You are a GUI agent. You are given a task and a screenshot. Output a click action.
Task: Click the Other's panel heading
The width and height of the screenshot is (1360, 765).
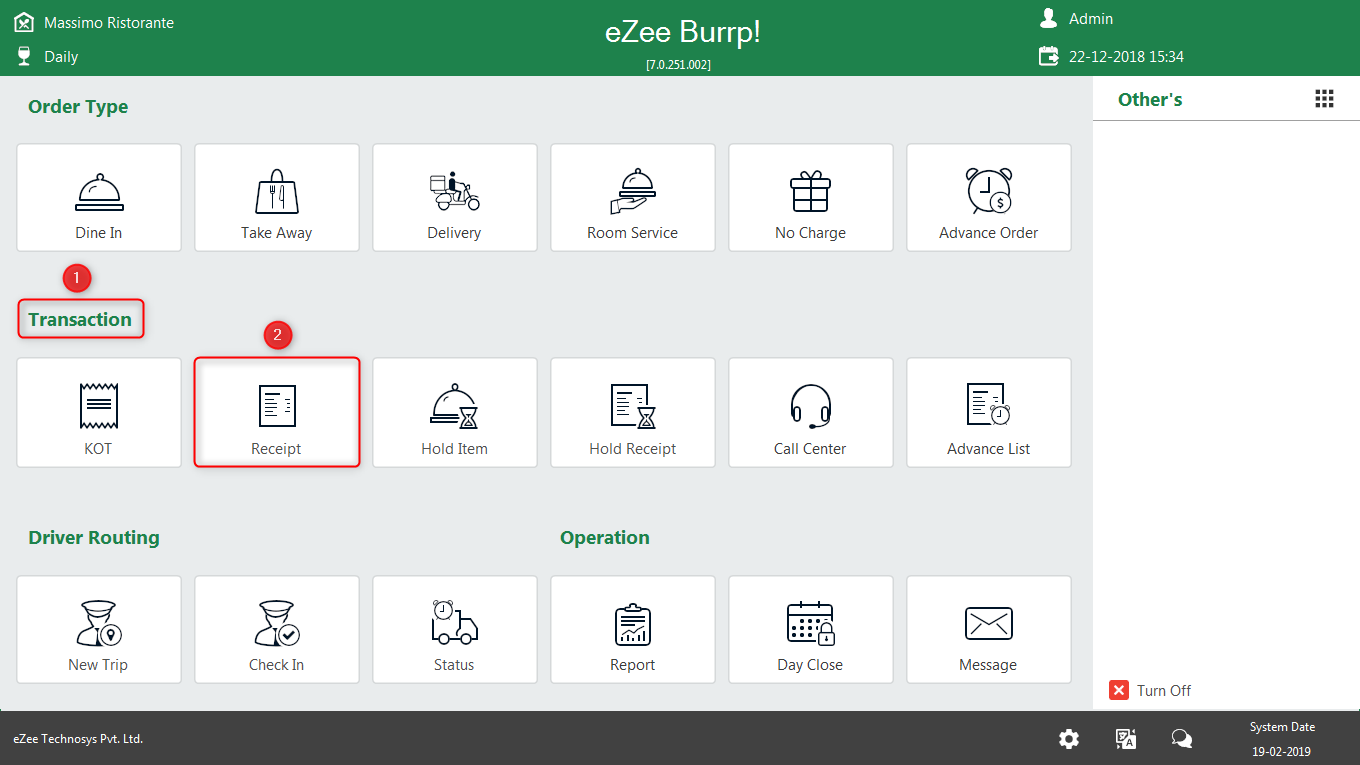coord(1150,99)
